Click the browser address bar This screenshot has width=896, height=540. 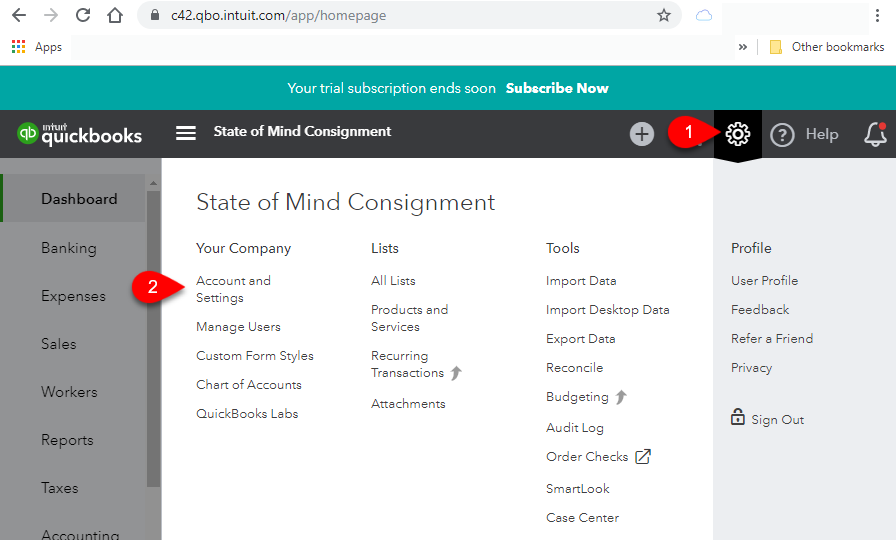(409, 15)
